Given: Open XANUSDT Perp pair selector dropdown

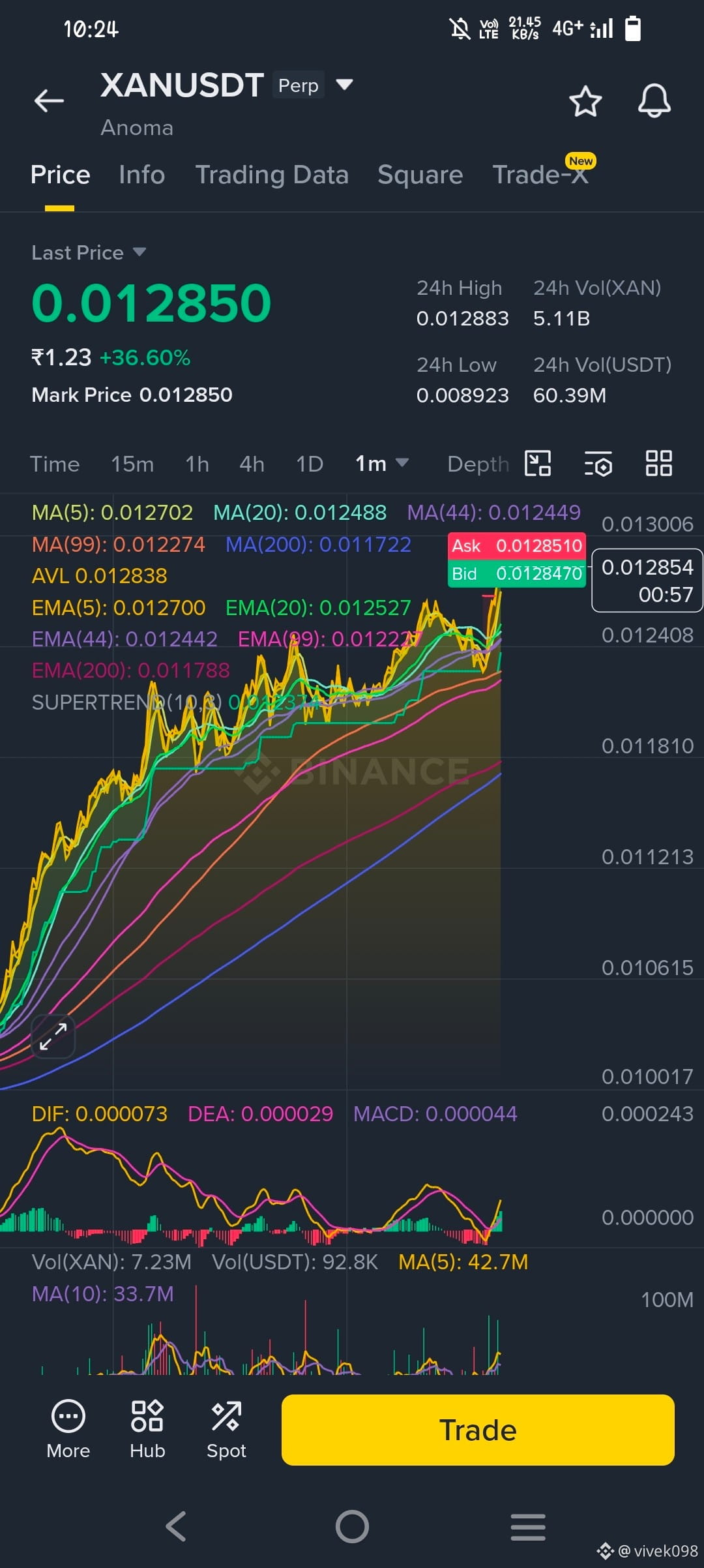Looking at the screenshot, I should [344, 84].
